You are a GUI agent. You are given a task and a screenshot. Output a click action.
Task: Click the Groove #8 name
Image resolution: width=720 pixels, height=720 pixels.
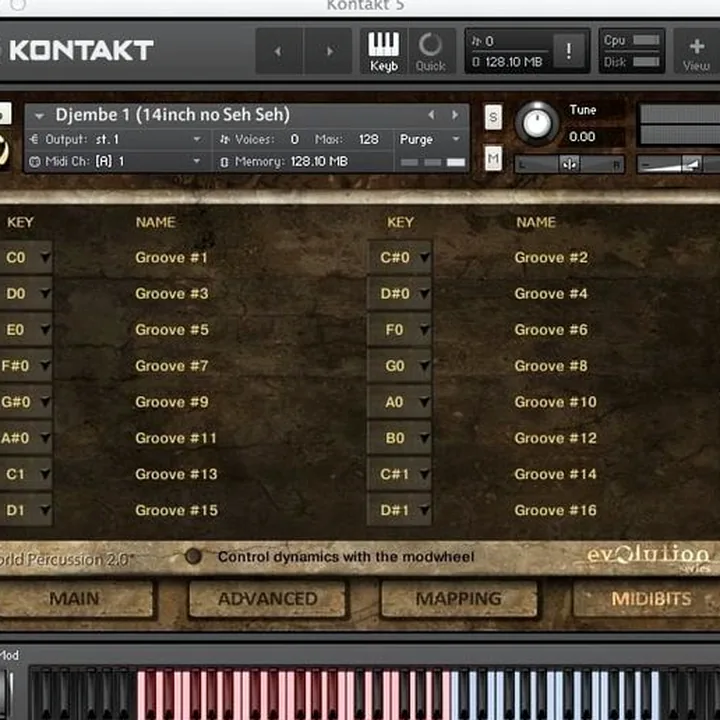click(x=551, y=366)
